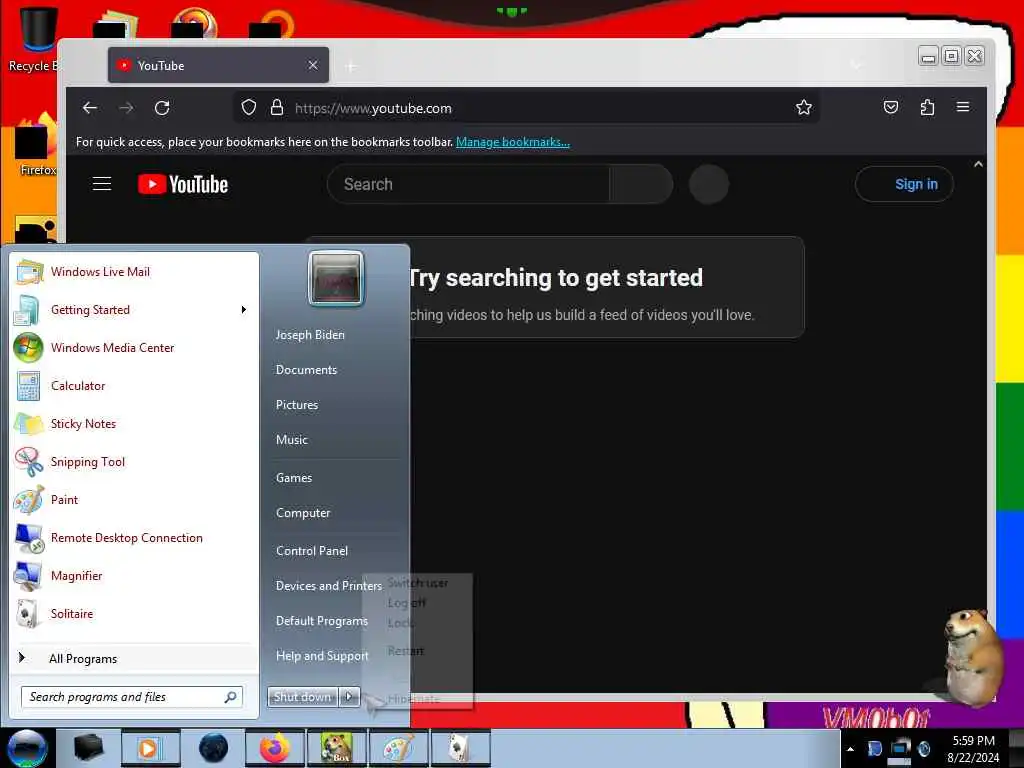Sign in to YouTube

tap(904, 184)
